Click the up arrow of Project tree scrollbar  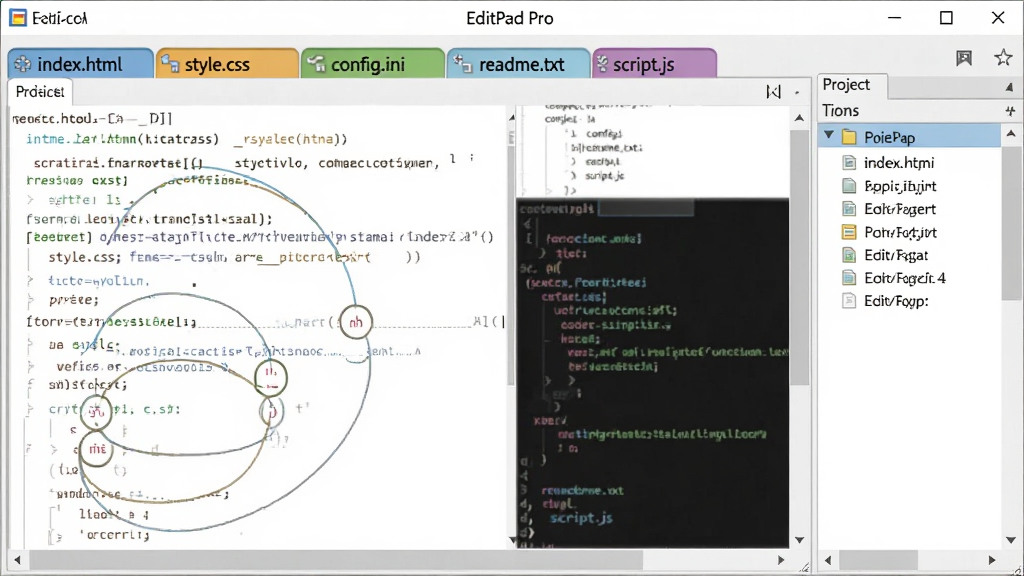[x=1011, y=134]
